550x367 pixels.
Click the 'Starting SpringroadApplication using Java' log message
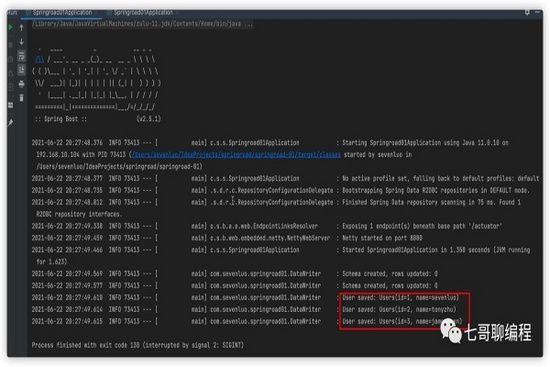pyautogui.click(x=425, y=143)
